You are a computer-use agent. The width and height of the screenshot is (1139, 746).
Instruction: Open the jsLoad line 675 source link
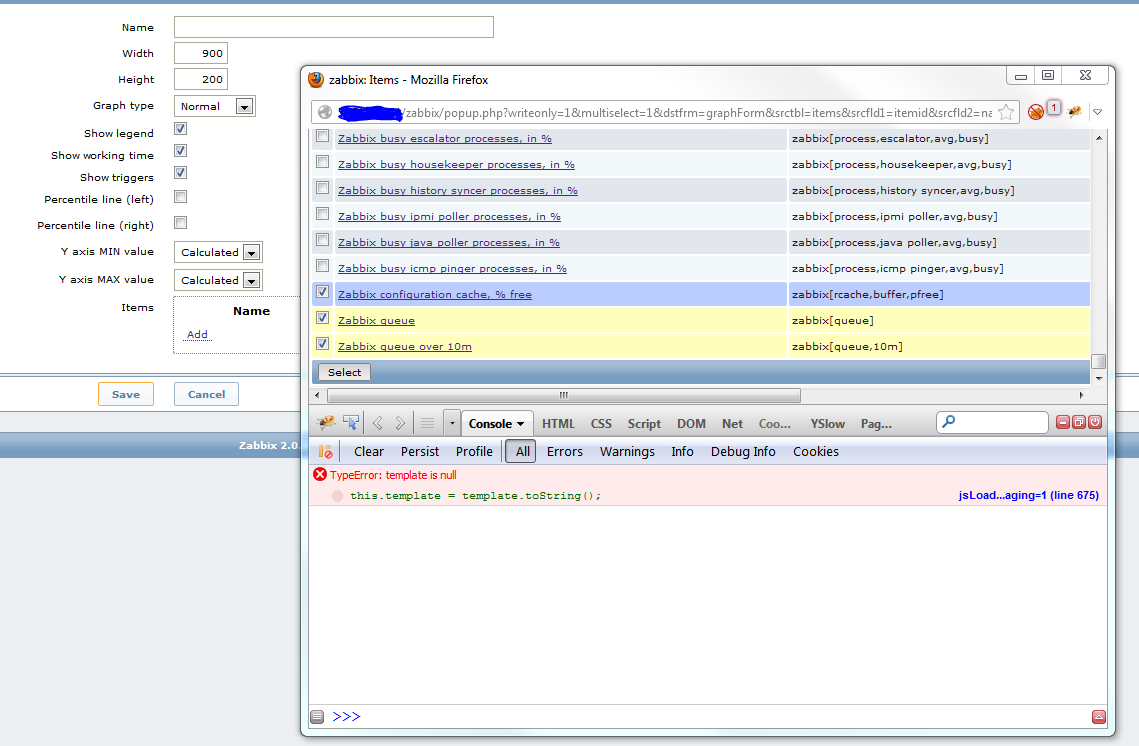(x=1029, y=495)
